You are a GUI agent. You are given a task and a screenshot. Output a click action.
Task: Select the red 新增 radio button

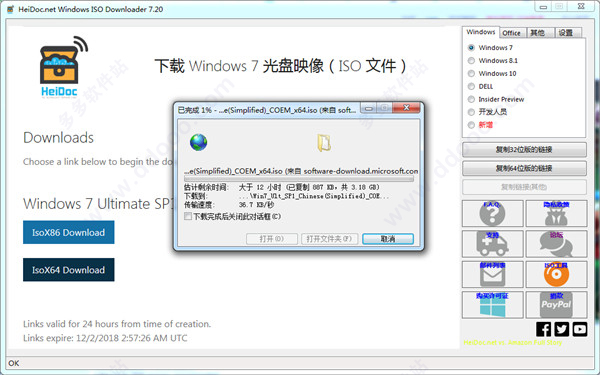[x=471, y=125]
